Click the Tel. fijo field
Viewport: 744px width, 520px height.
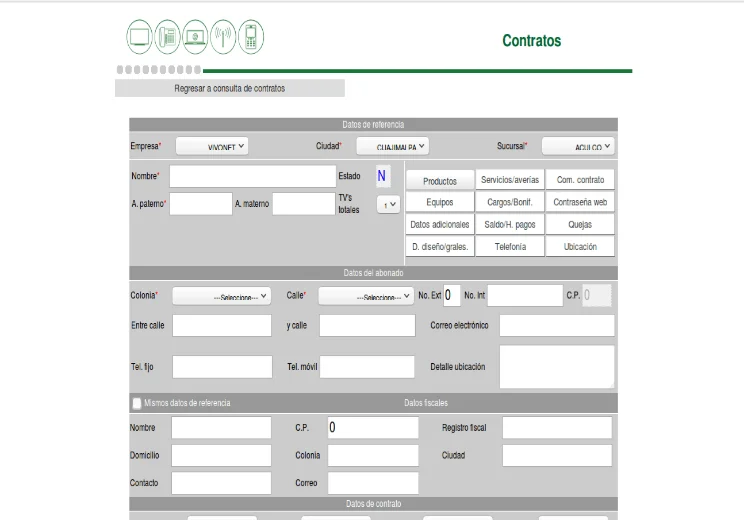coord(222,367)
